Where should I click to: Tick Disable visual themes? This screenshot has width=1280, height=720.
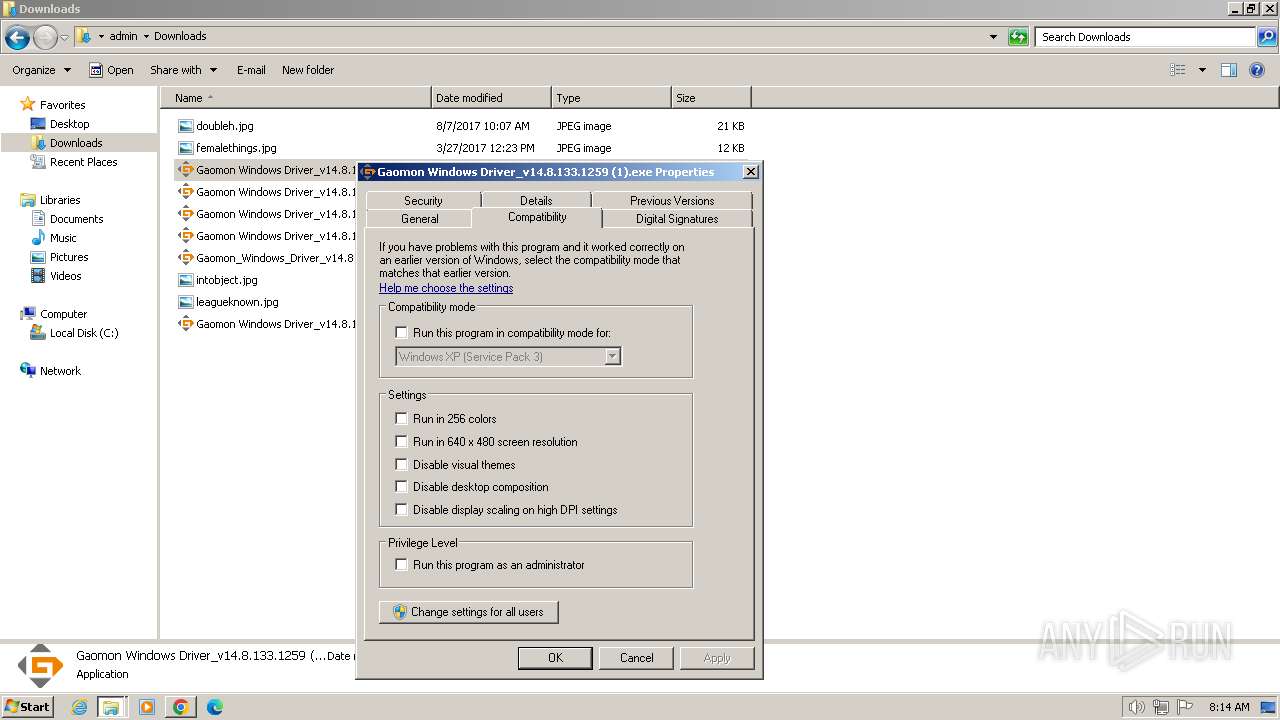tap(402, 465)
